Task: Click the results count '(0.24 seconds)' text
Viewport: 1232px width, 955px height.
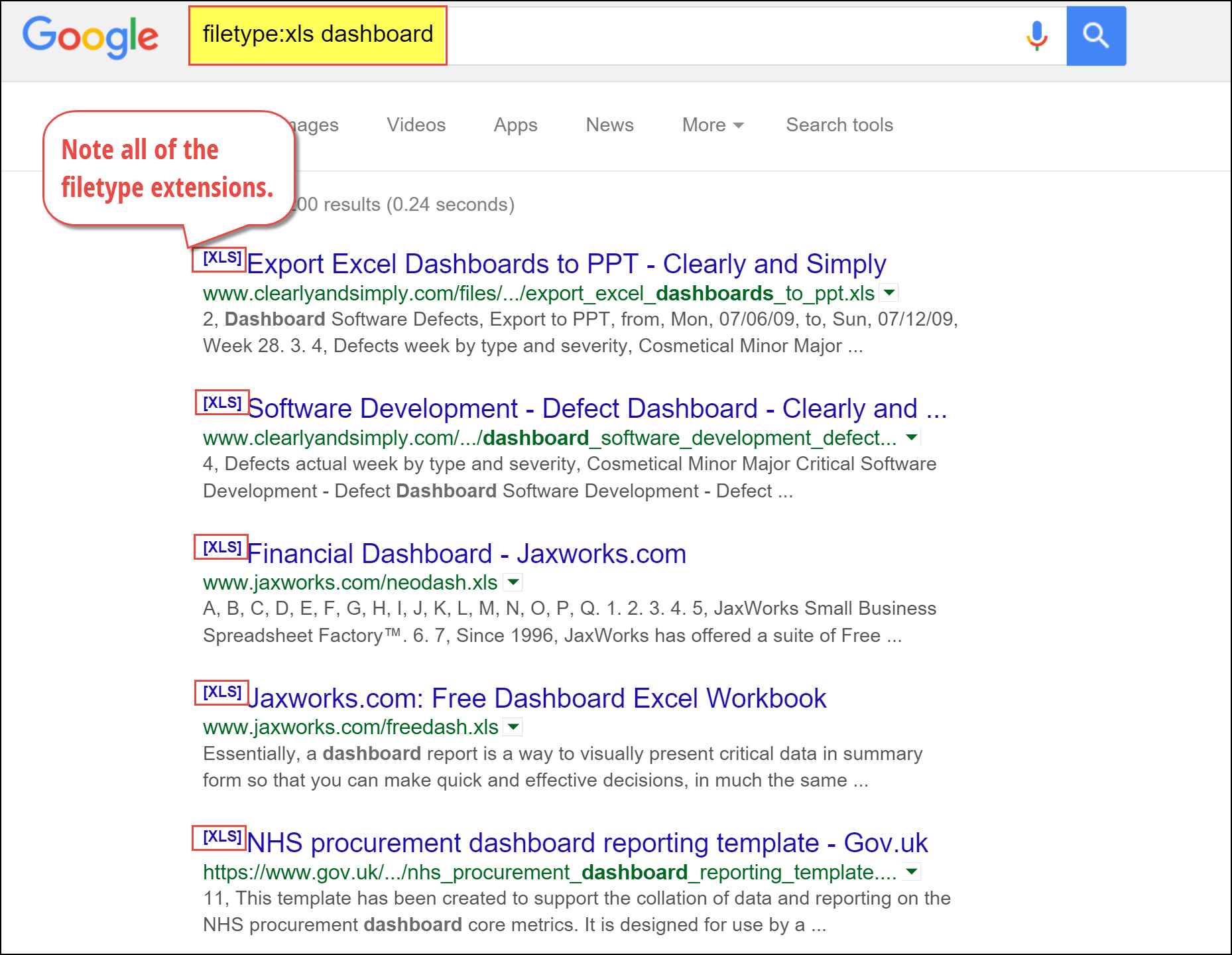Action: (451, 204)
